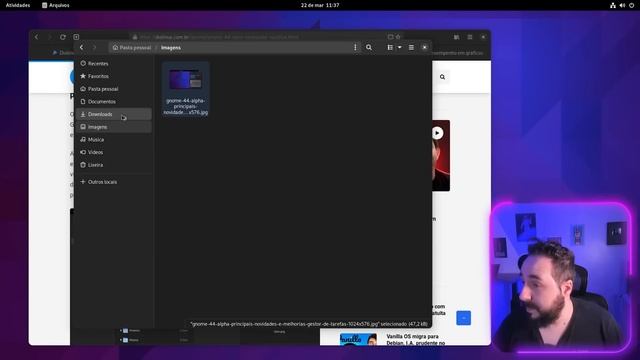Click back button in browser window
The height and width of the screenshot is (360, 640).
coord(36,37)
